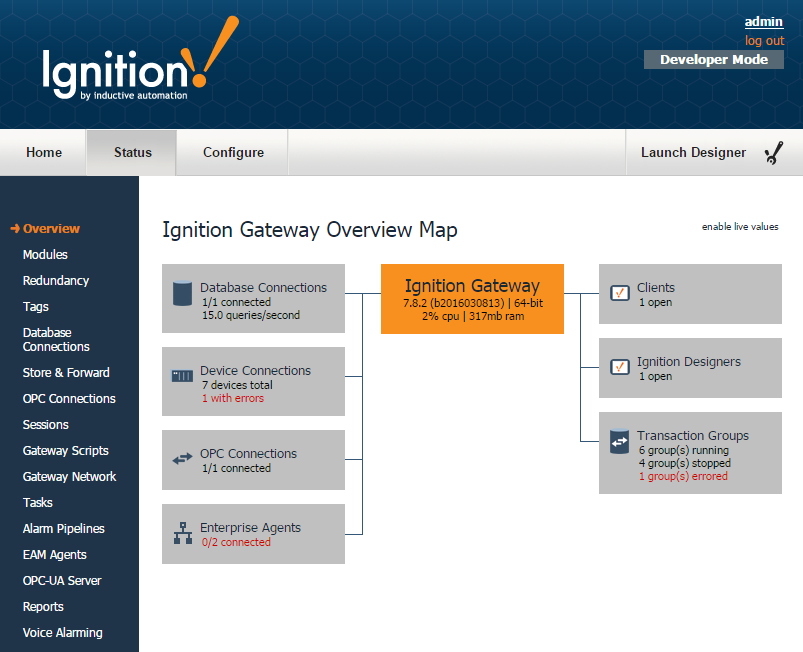Click the red '1 group(s) errored' text

click(683, 476)
